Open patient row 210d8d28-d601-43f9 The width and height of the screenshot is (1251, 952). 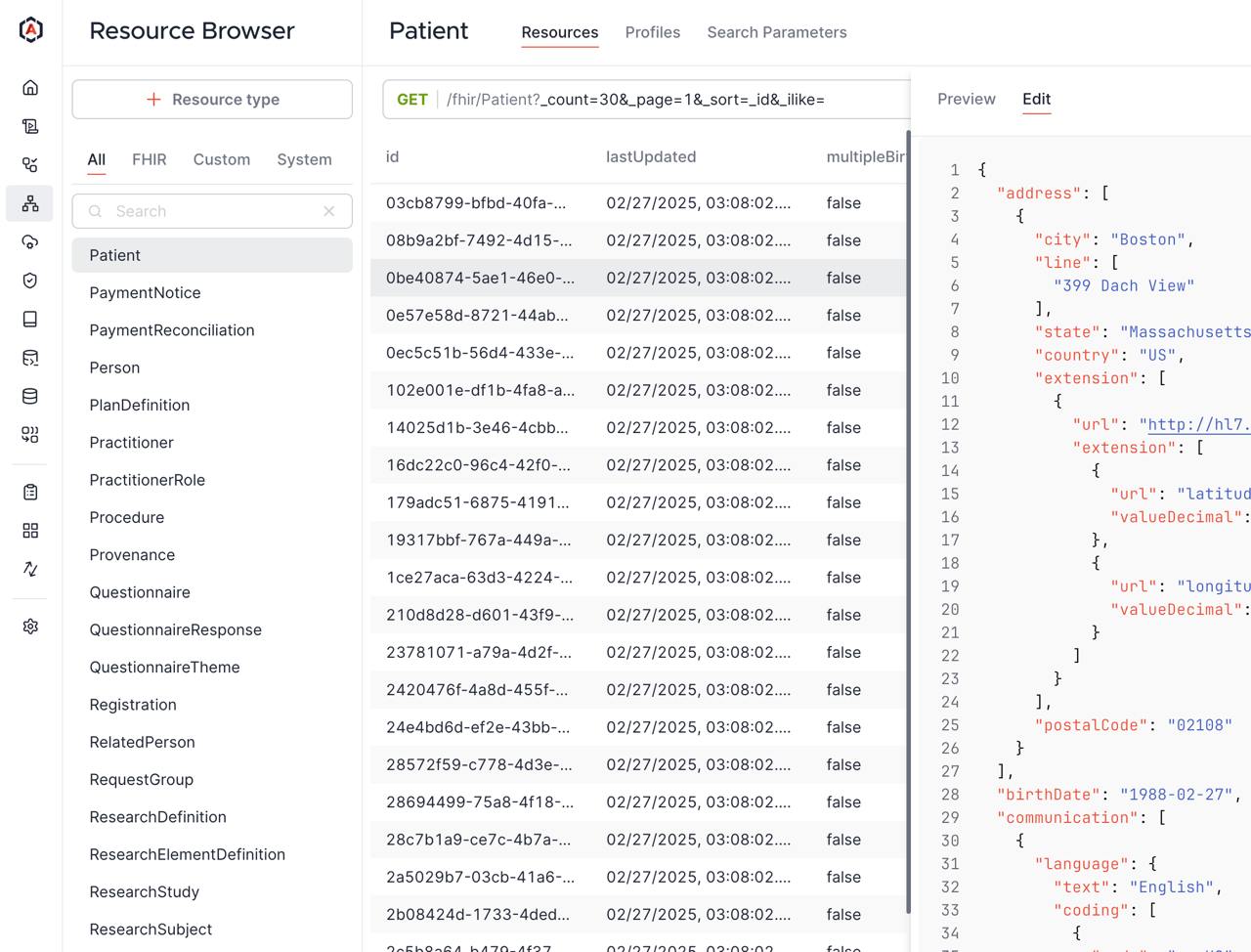tap(639, 615)
